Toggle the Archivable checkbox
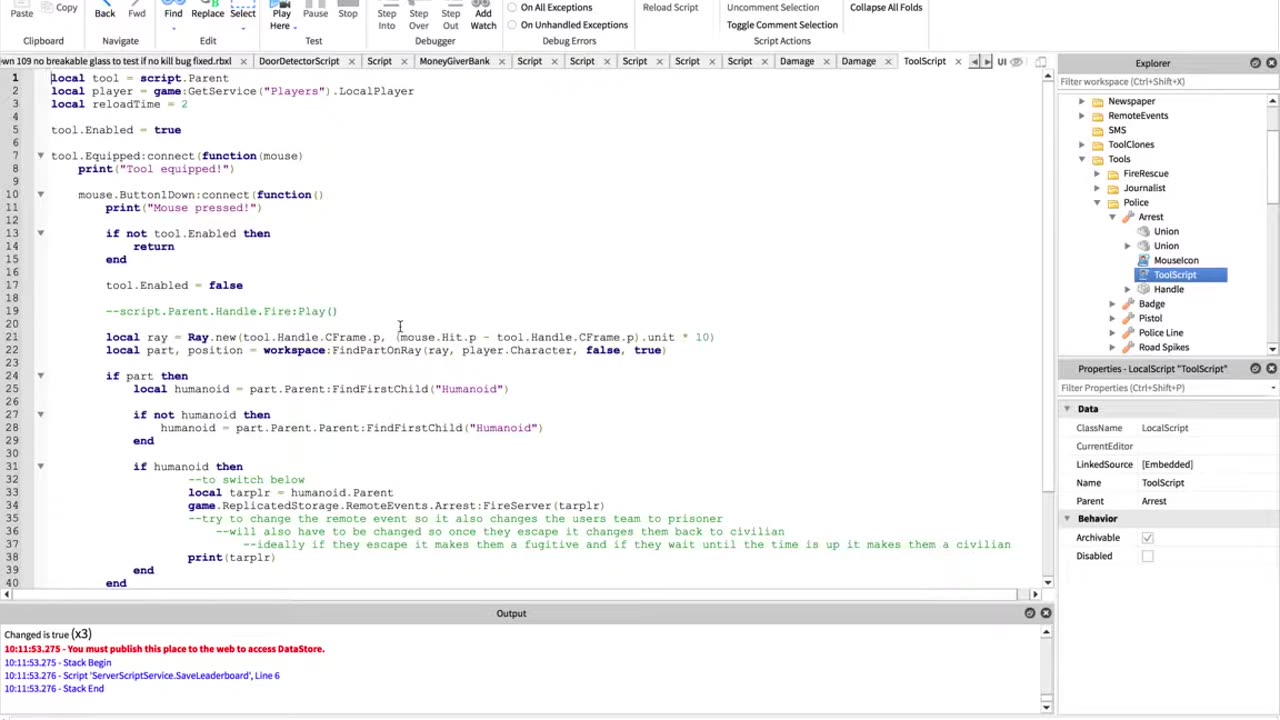The image size is (1280, 720). [x=1147, y=538]
